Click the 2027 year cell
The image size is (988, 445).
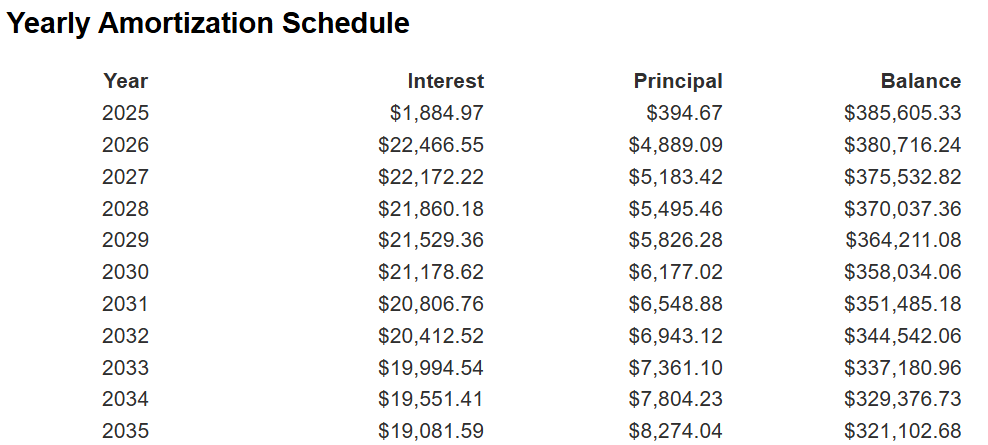tap(125, 177)
